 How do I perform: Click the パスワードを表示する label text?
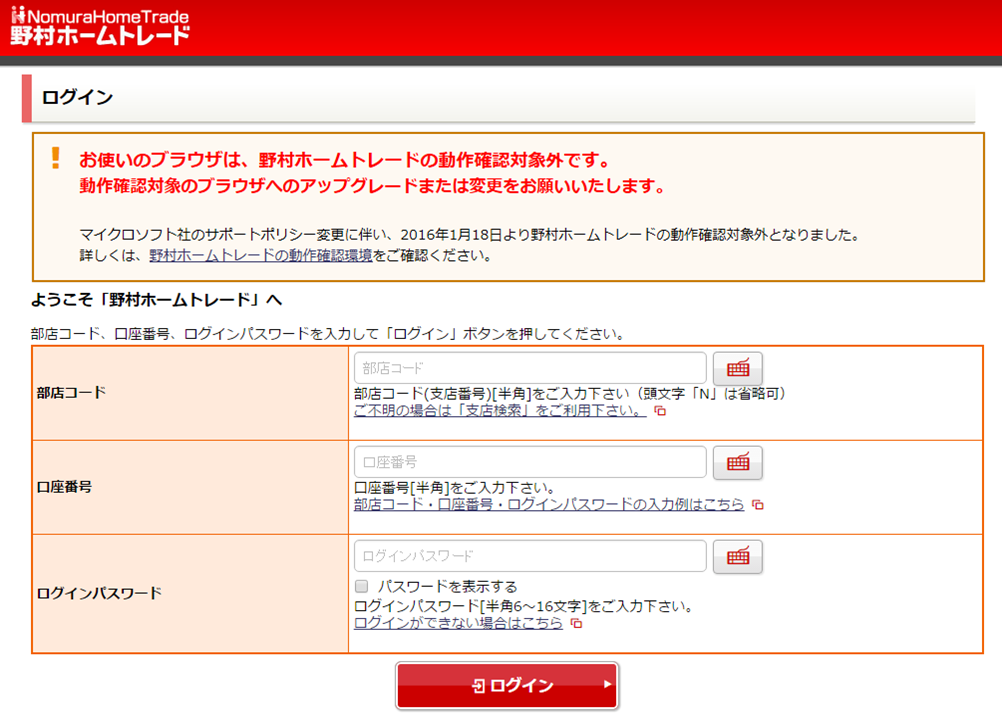point(447,586)
